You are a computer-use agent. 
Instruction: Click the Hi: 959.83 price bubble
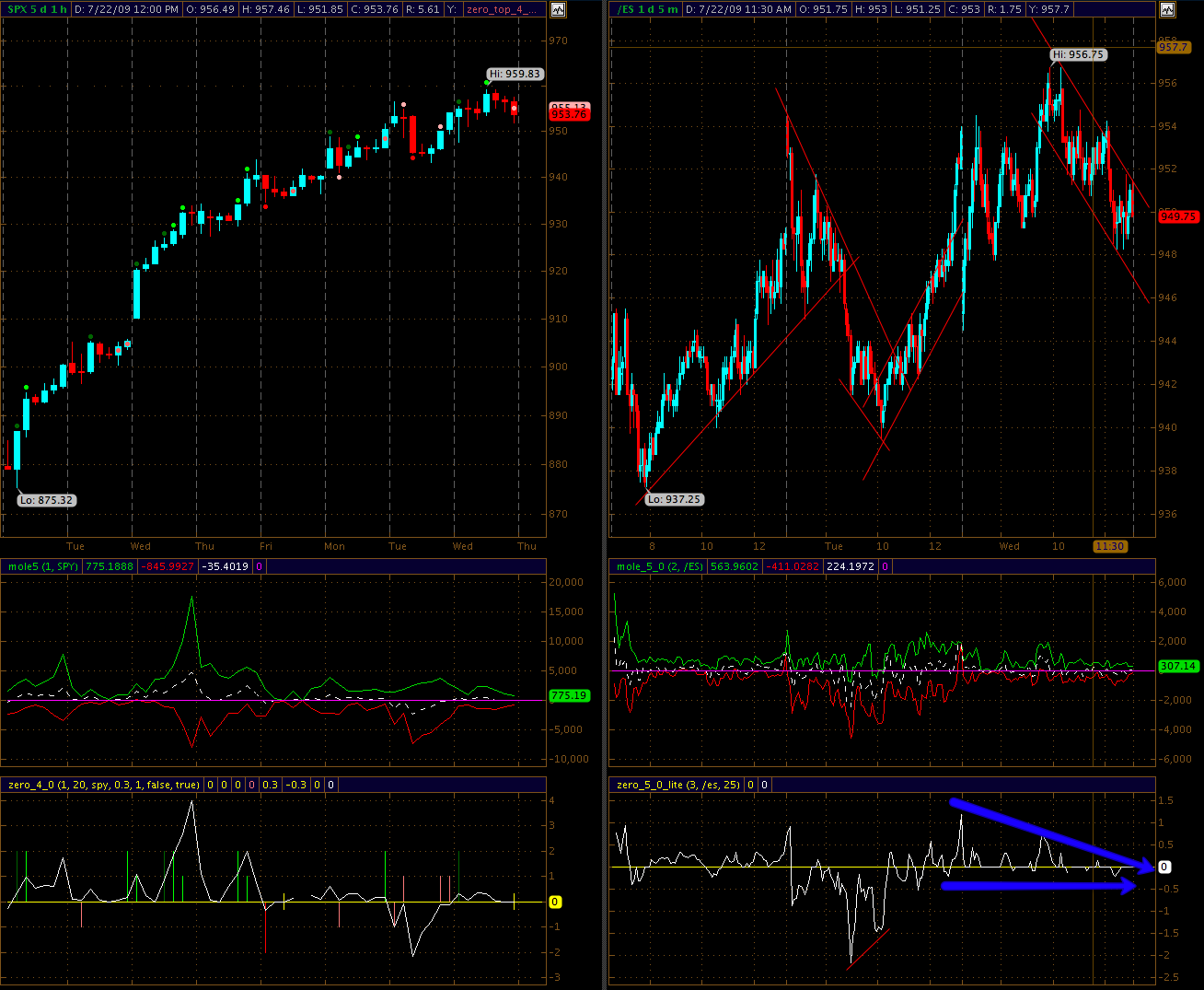pos(515,74)
